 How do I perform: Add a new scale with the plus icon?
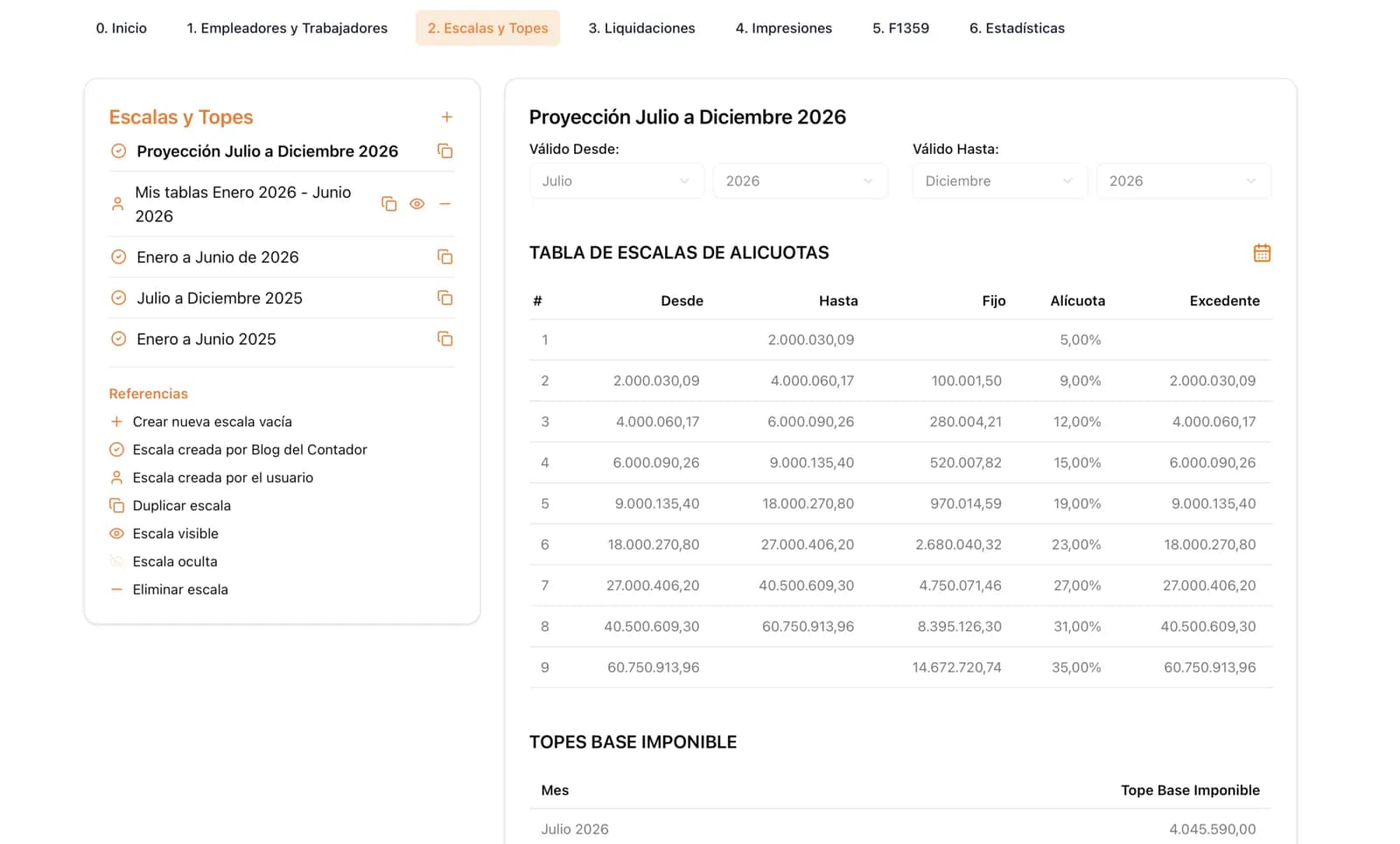446,117
